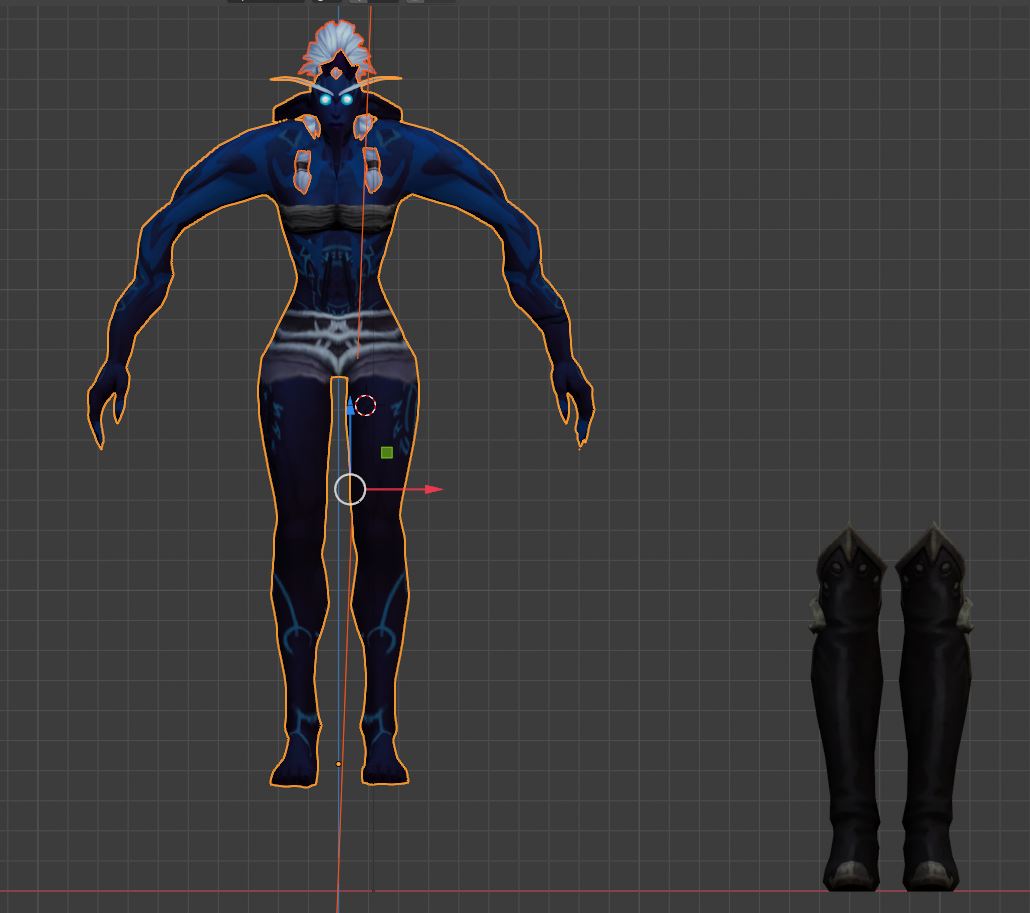1030x913 pixels.
Task: Select the right black boot model
Action: (x=933, y=709)
